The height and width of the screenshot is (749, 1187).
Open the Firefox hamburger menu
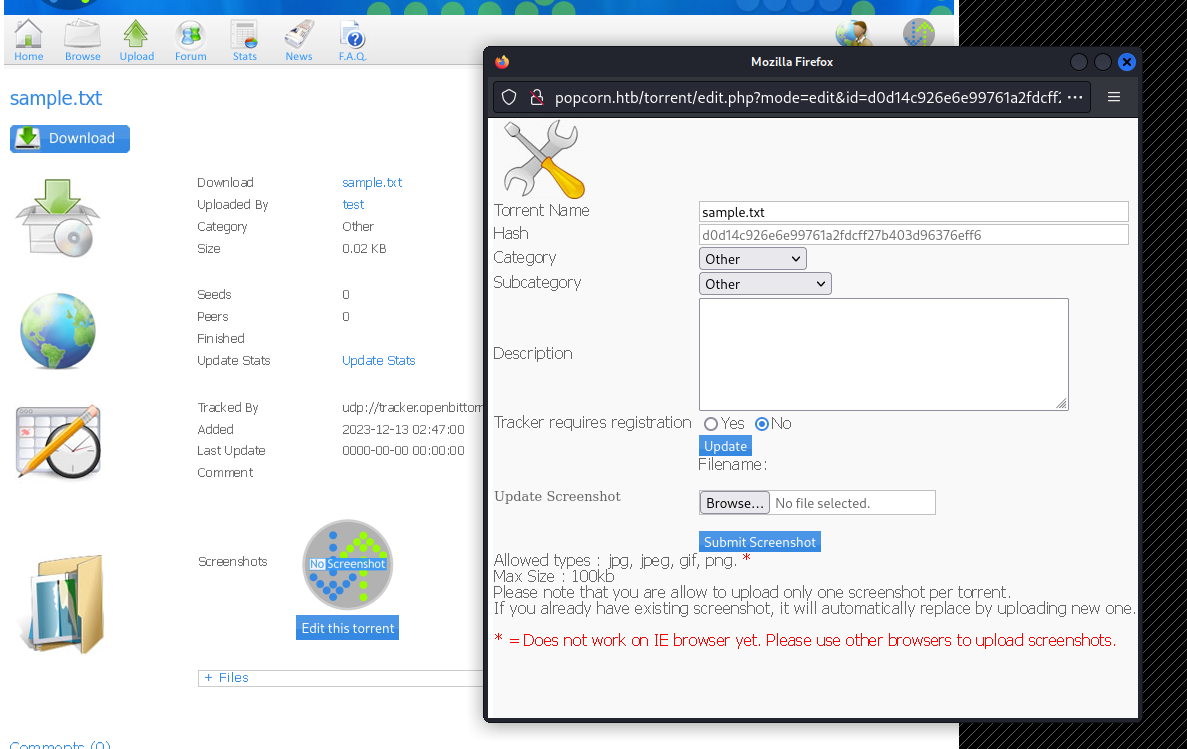point(1113,97)
